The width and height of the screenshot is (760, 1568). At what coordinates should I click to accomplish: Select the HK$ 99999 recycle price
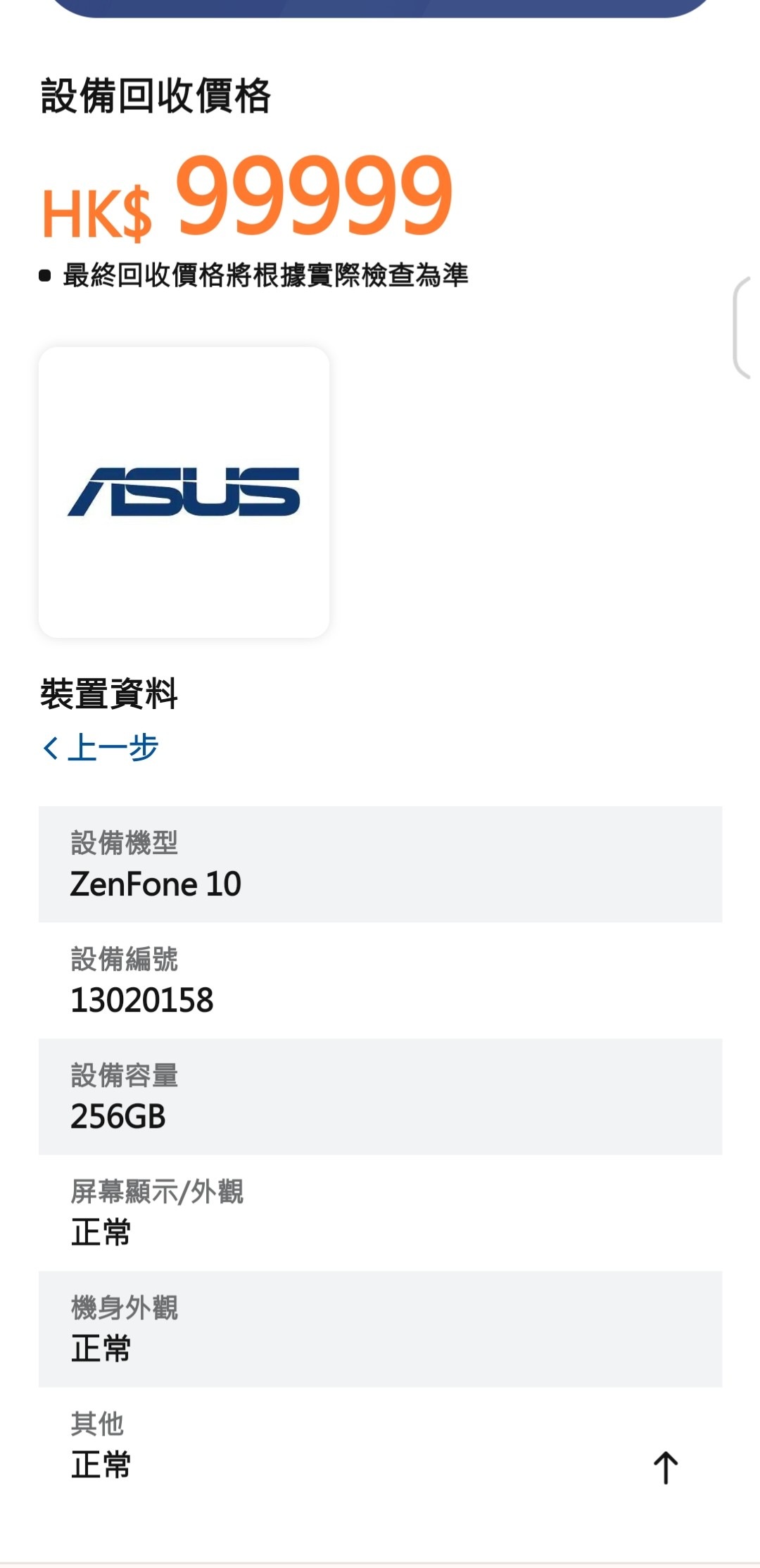pos(247,196)
